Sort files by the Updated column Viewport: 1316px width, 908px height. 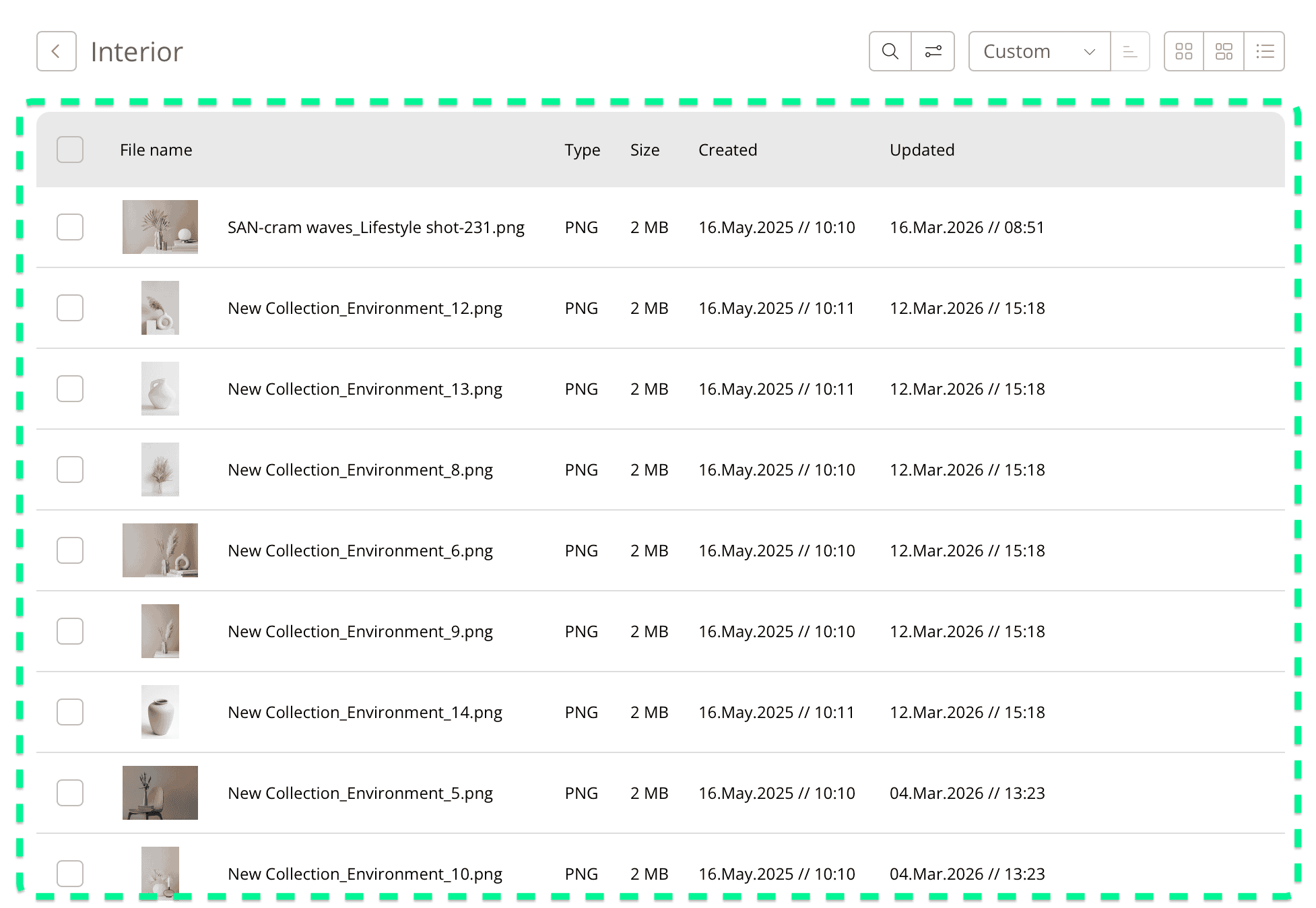click(922, 150)
